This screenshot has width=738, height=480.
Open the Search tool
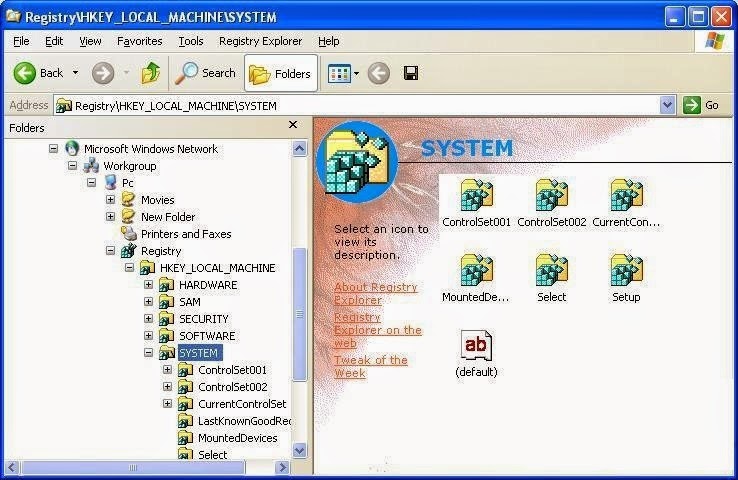click(205, 73)
